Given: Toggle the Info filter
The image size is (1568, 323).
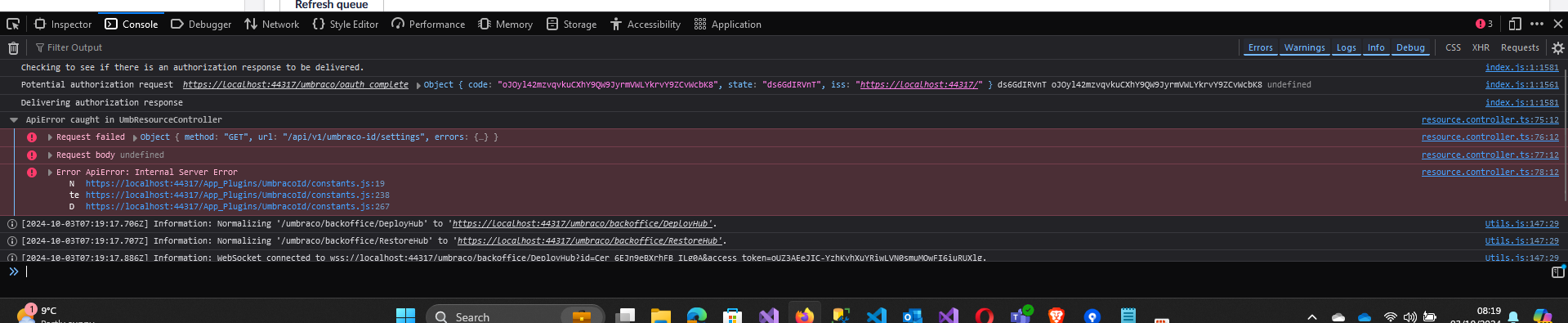Looking at the screenshot, I should coord(1376,47).
